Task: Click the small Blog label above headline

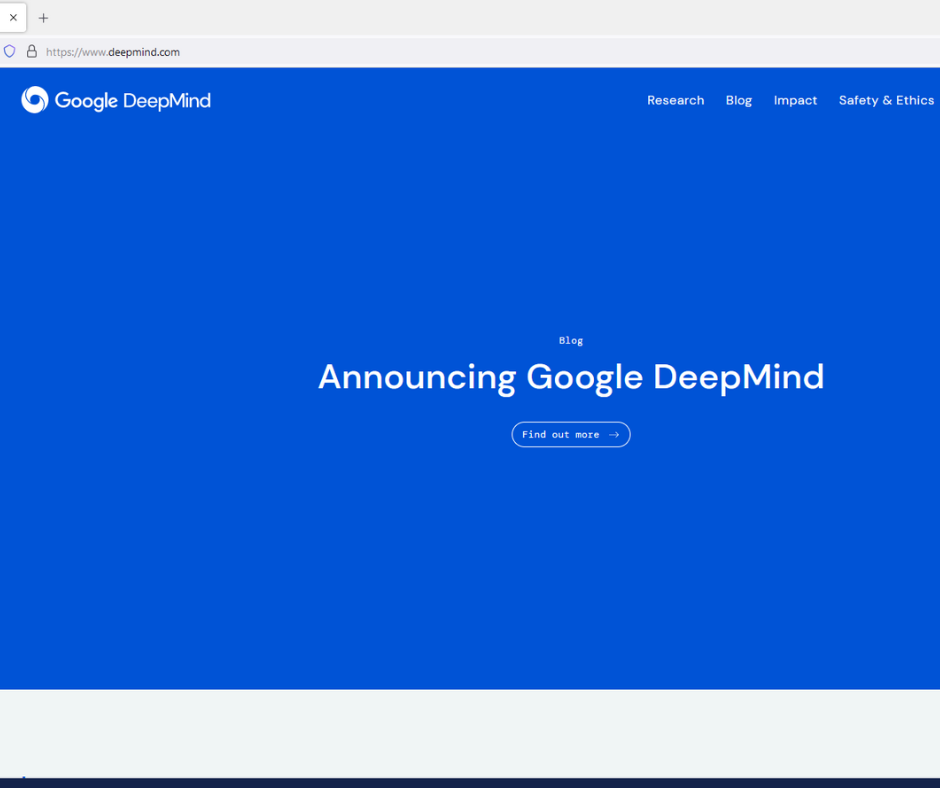Action: click(571, 341)
